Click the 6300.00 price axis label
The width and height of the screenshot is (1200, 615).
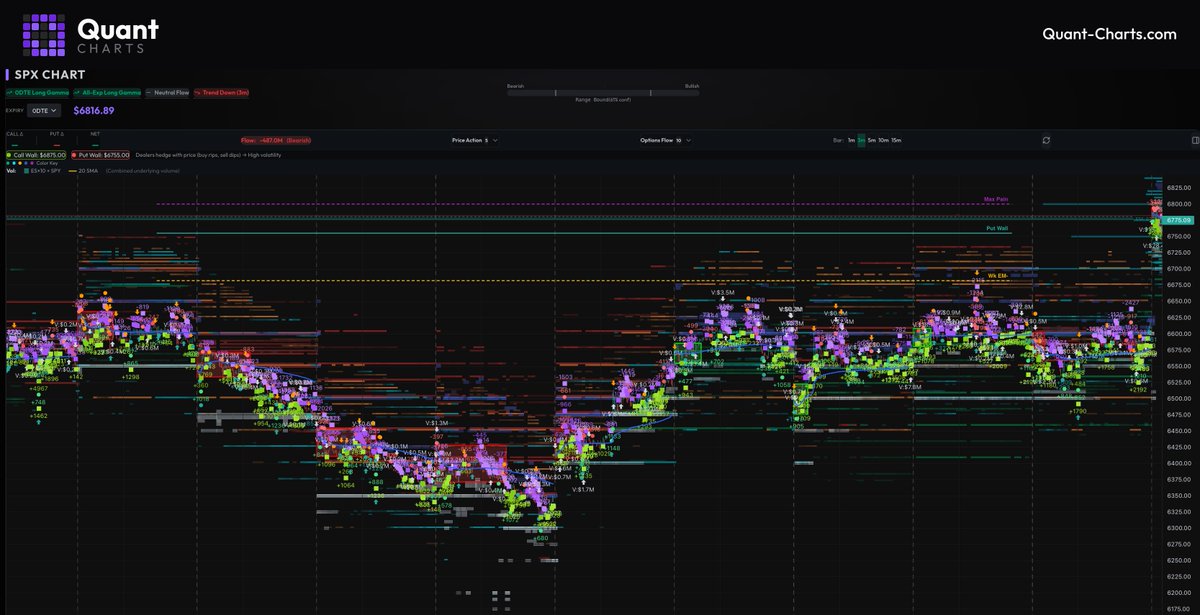click(x=1177, y=528)
